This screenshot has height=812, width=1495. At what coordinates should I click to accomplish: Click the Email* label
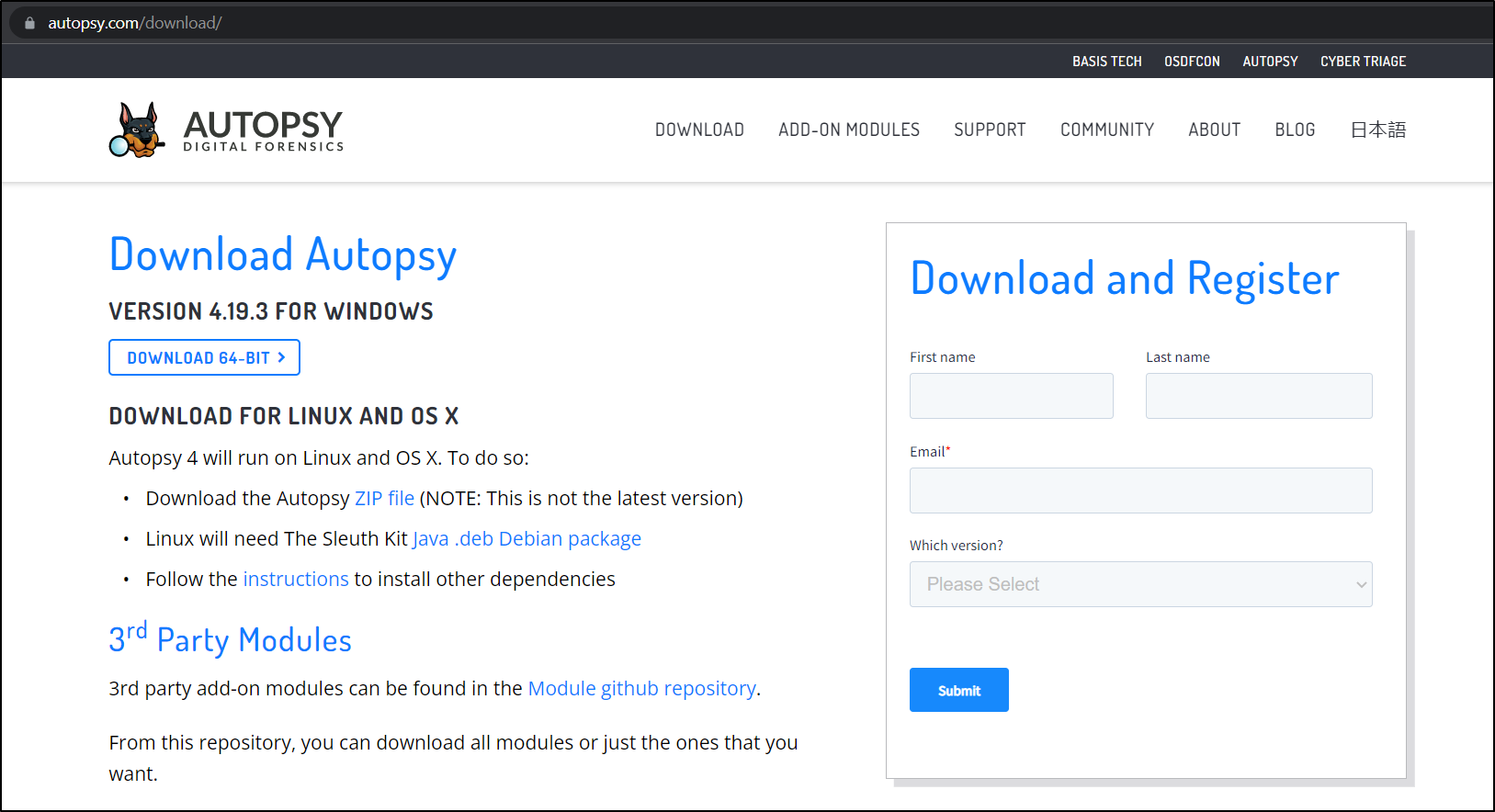(x=930, y=452)
